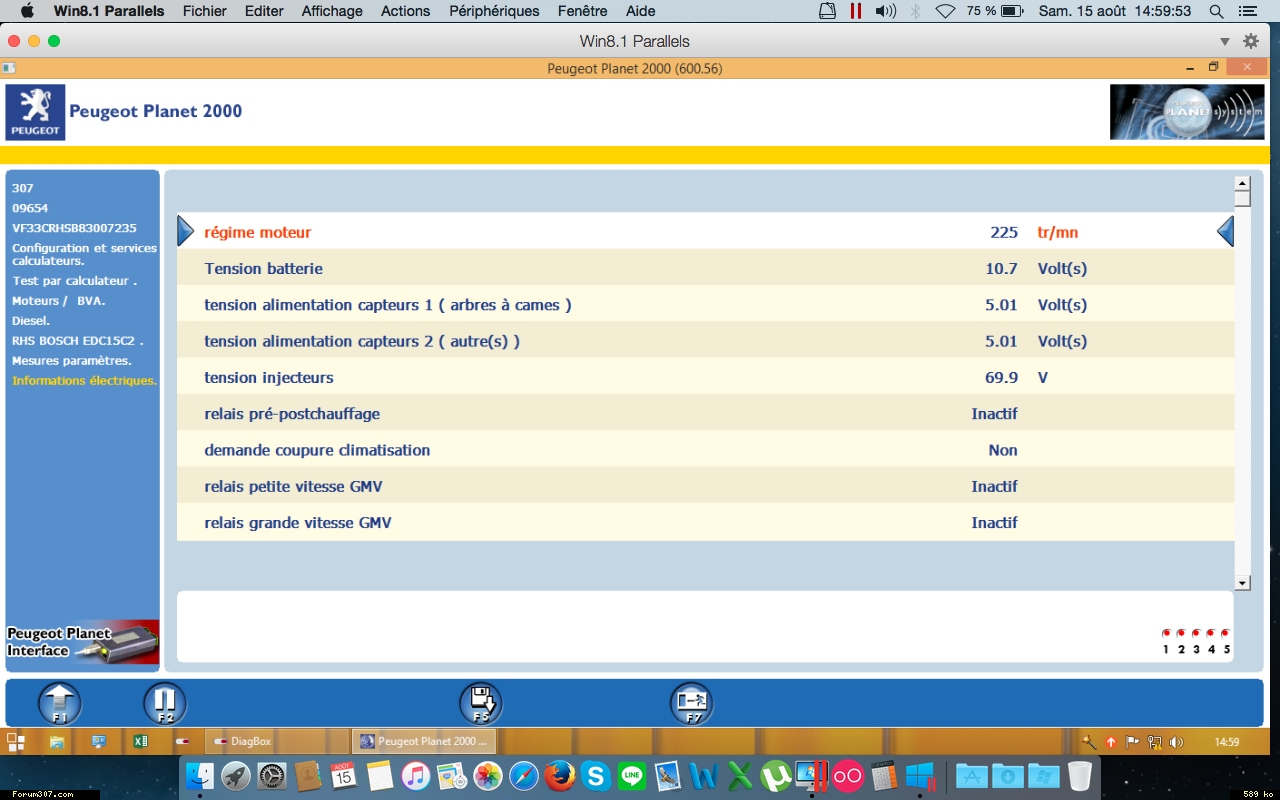The image size is (1280, 800).
Task: Select 'Configuration et services calculateurs.' in sidebar
Action: (84, 254)
